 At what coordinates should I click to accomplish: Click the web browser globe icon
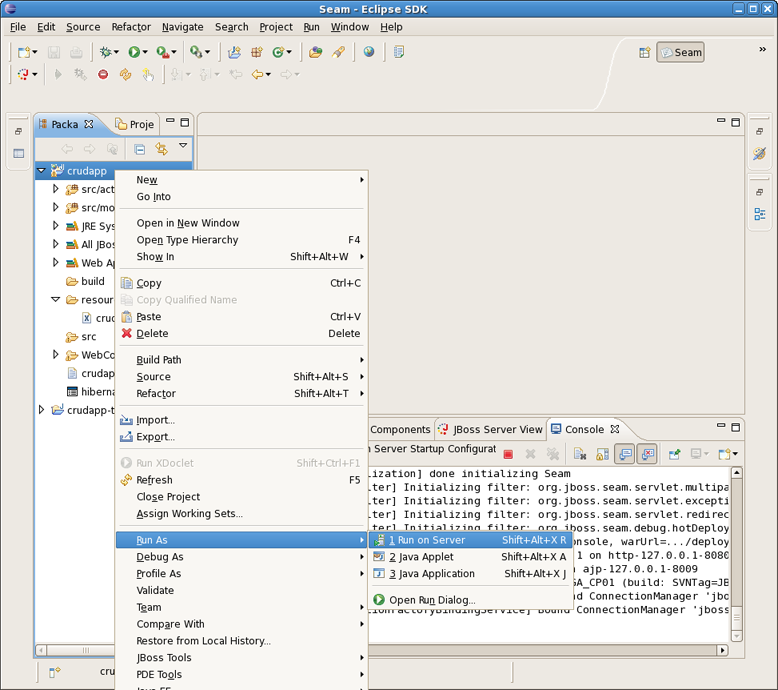click(x=369, y=52)
